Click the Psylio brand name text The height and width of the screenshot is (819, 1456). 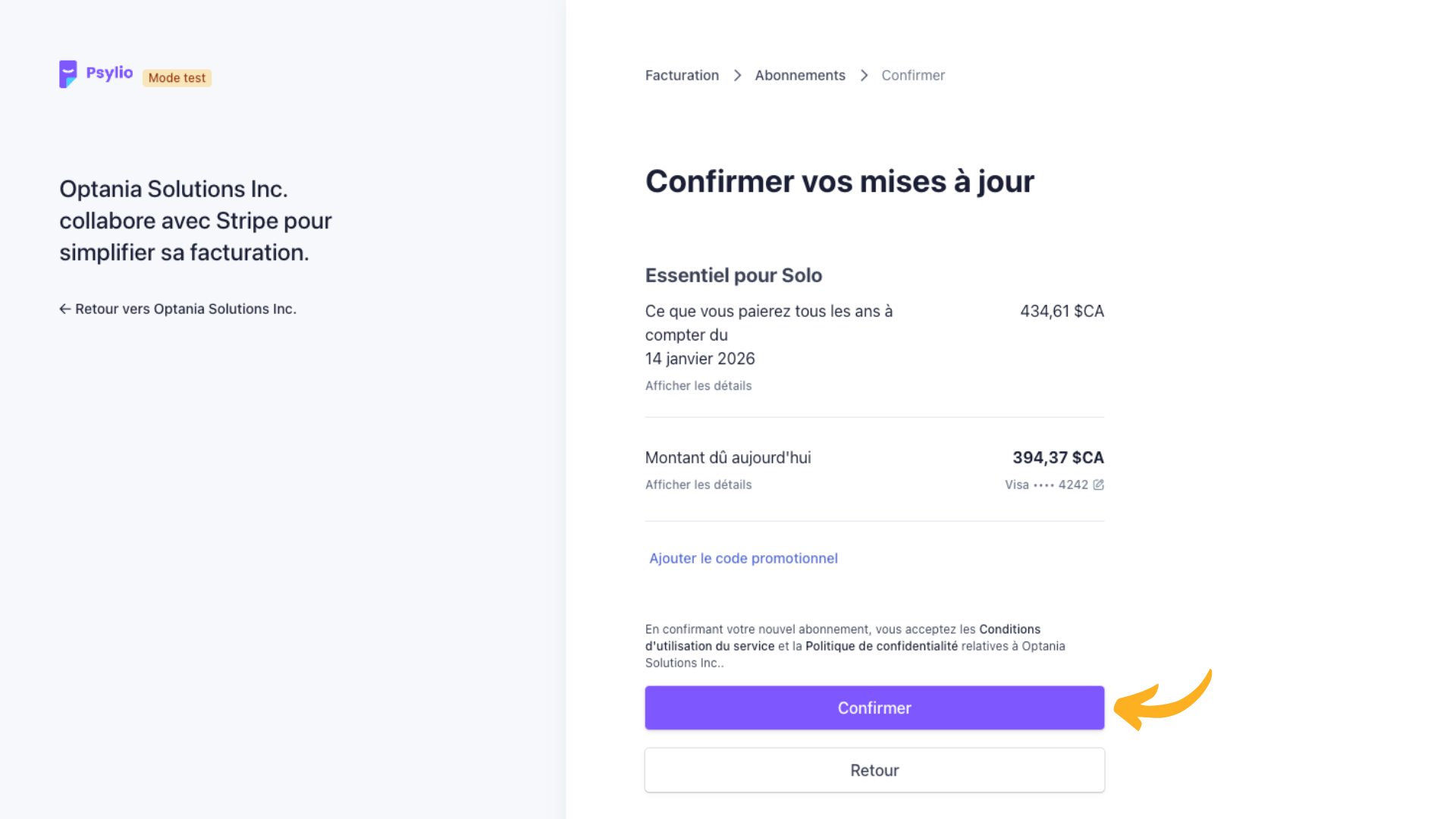[x=109, y=73]
